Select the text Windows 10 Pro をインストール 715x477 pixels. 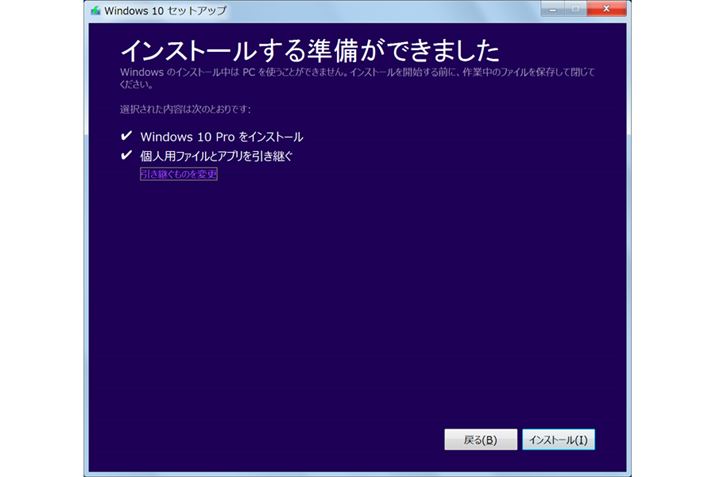(222, 137)
